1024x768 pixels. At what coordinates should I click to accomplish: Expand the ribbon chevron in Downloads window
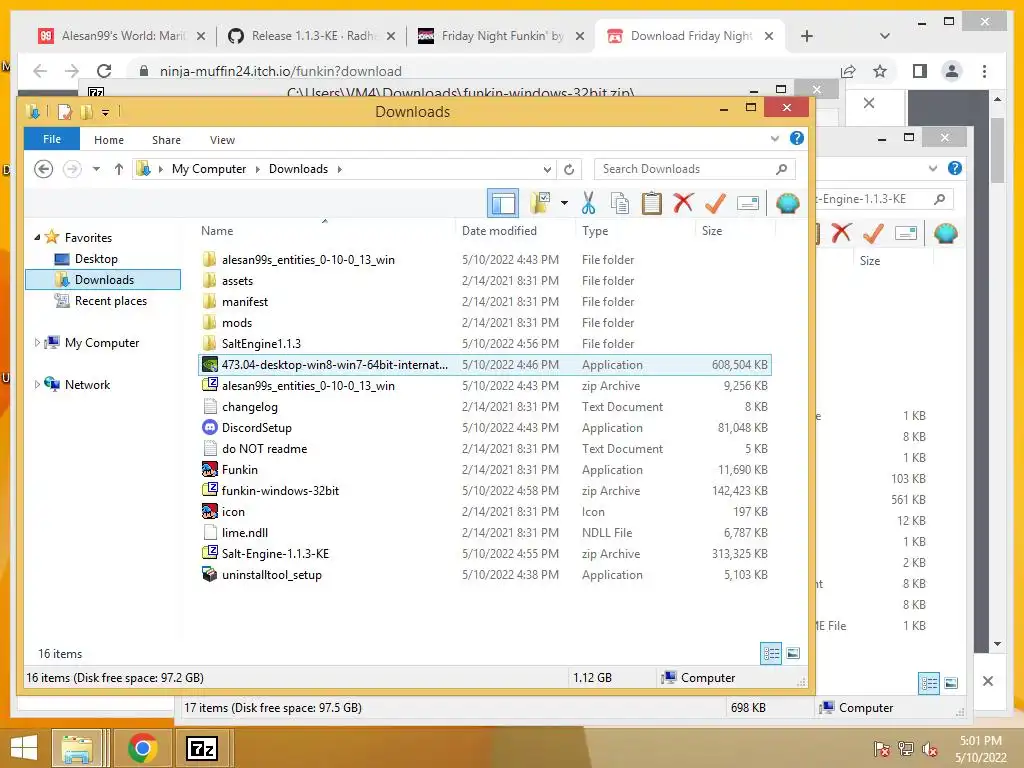(775, 138)
